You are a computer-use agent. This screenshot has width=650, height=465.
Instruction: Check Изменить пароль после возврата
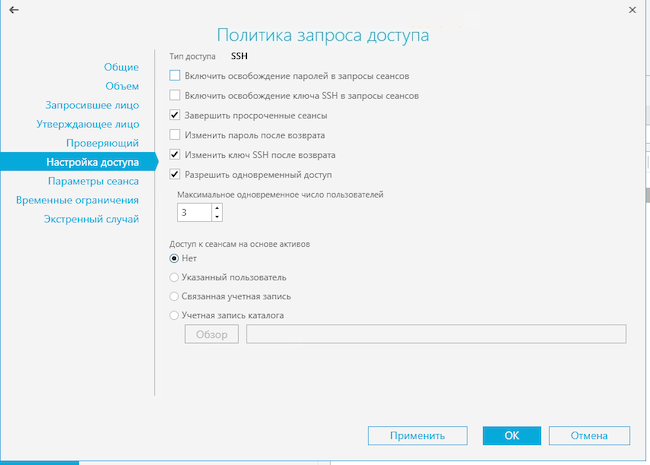[175, 135]
